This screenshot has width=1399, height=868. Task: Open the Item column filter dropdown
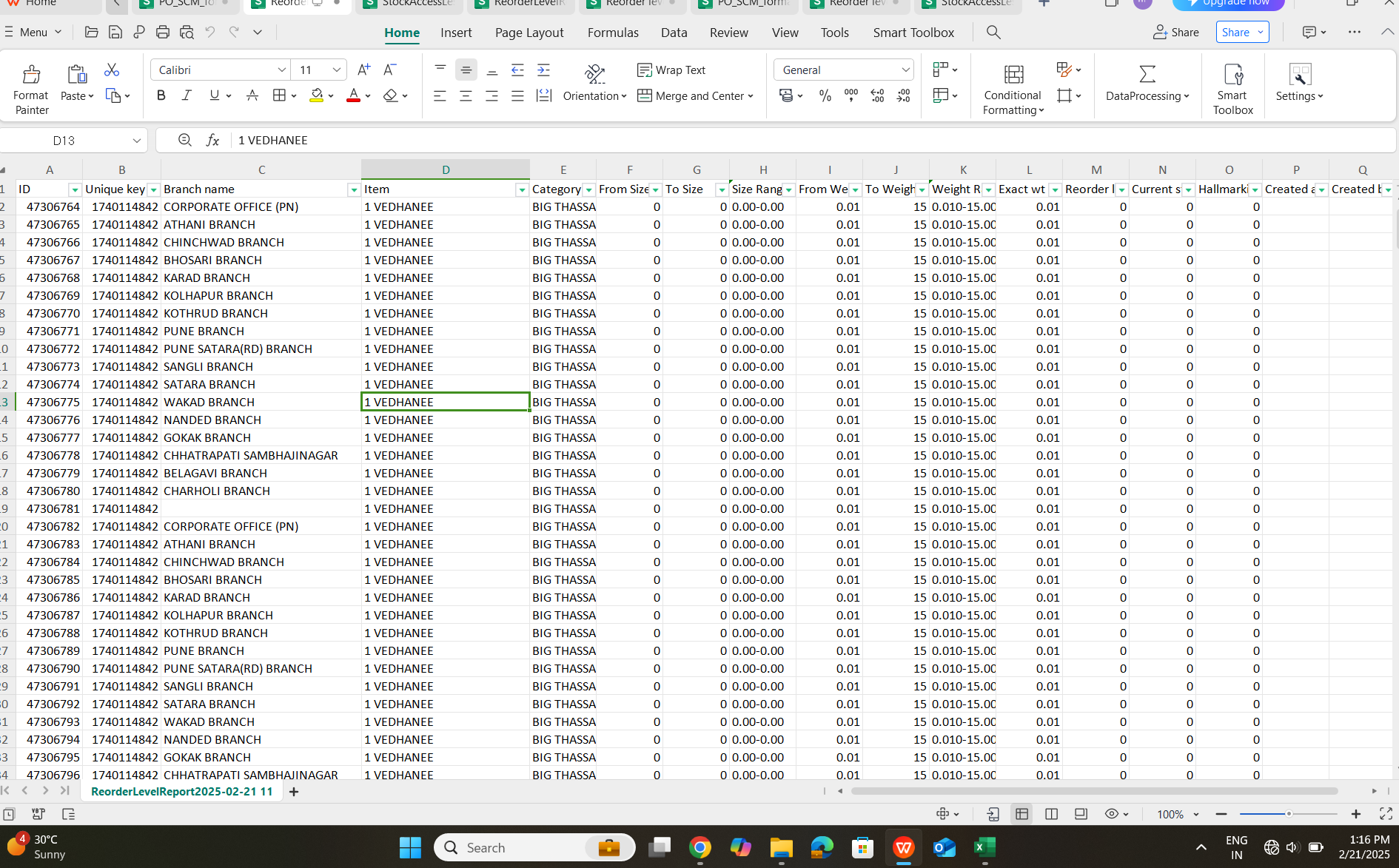click(x=522, y=190)
